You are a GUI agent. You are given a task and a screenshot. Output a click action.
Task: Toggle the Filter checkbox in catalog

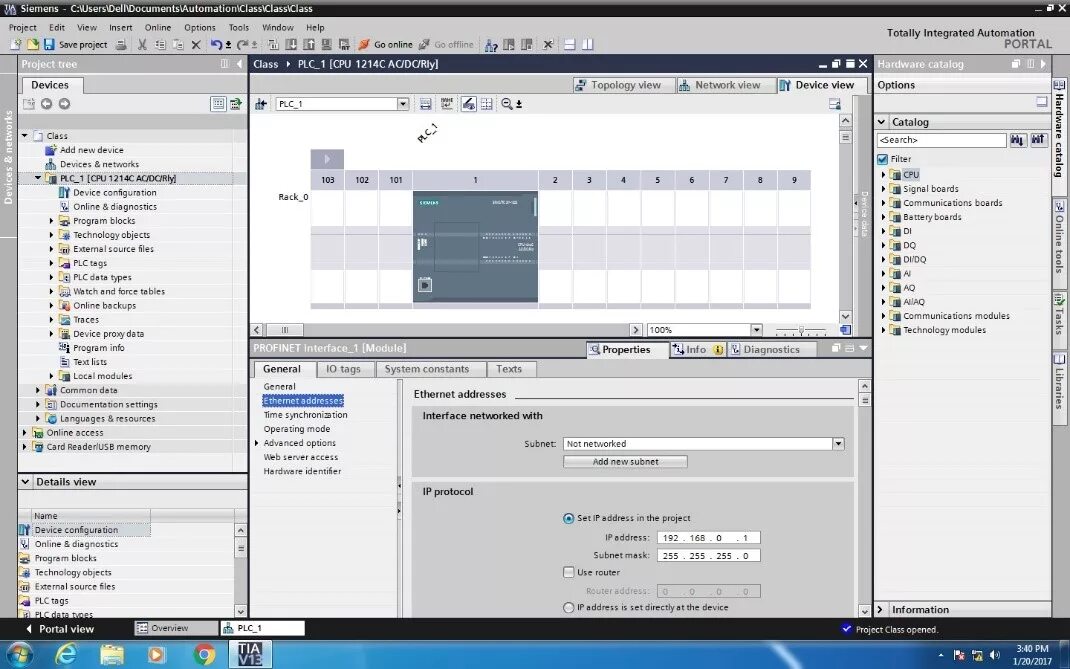882,159
